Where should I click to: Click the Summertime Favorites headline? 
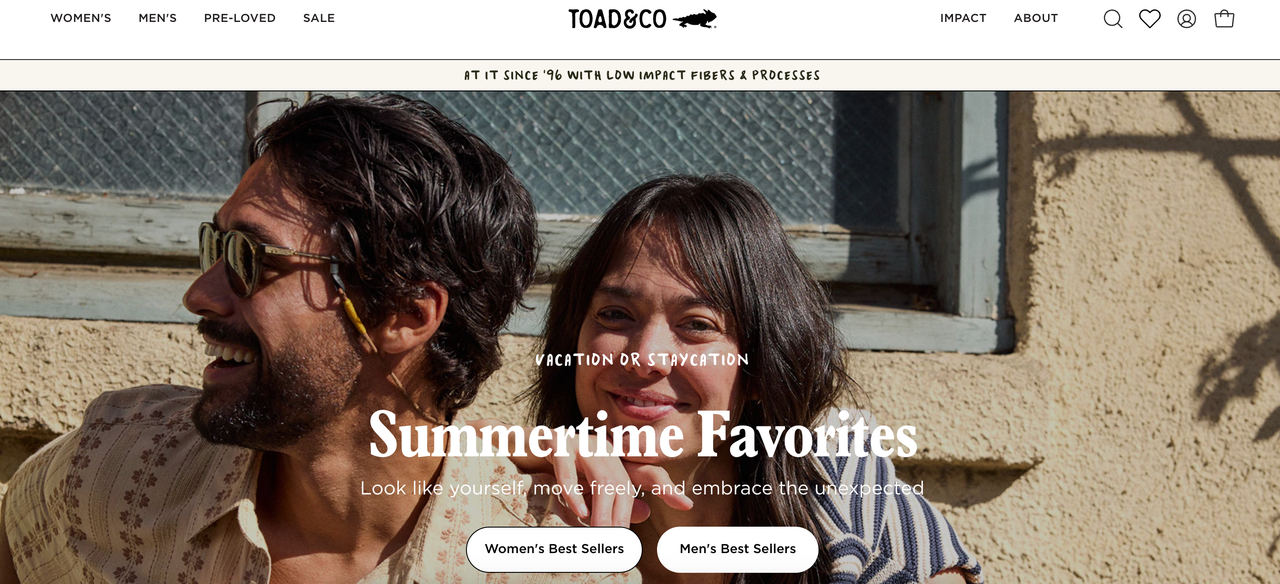(x=643, y=434)
